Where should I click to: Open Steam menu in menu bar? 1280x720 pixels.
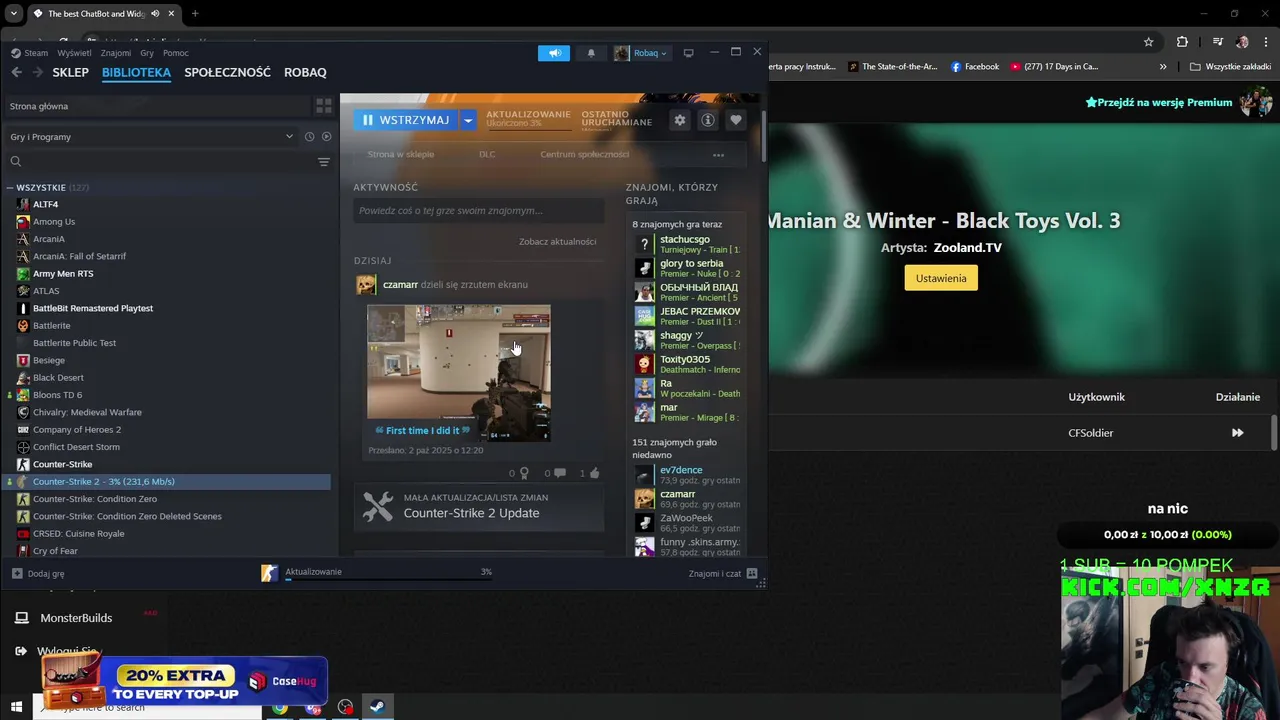(x=29, y=53)
